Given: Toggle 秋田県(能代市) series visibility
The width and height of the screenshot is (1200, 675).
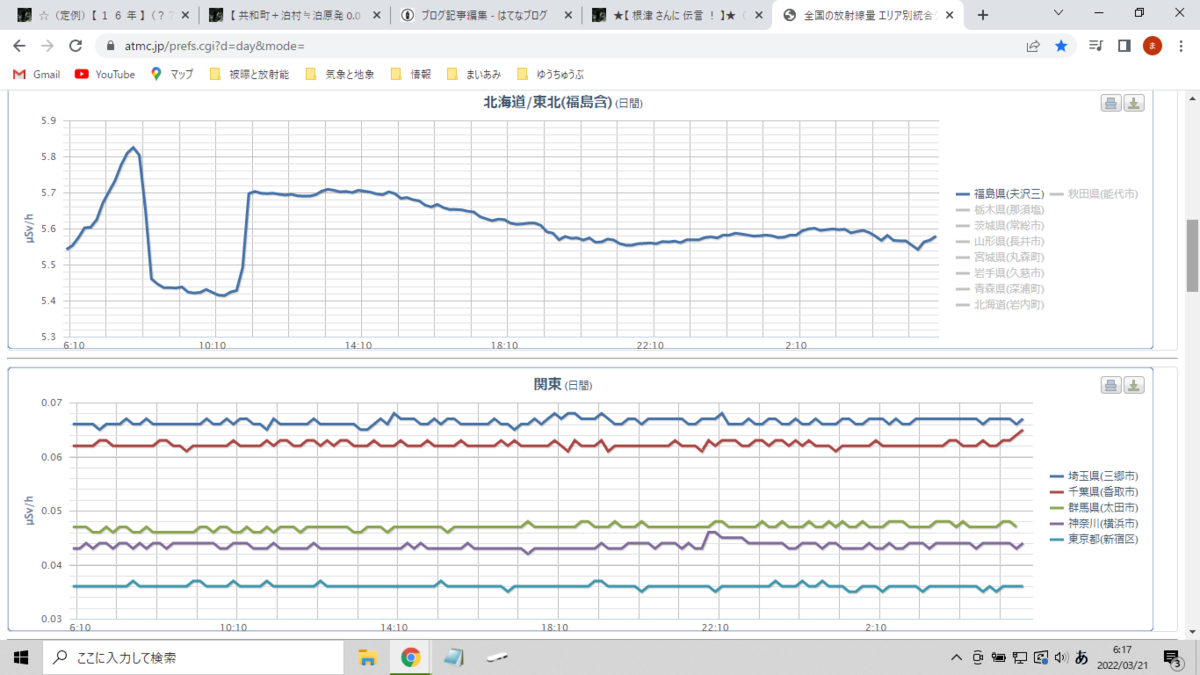Looking at the screenshot, I should tap(1094, 193).
